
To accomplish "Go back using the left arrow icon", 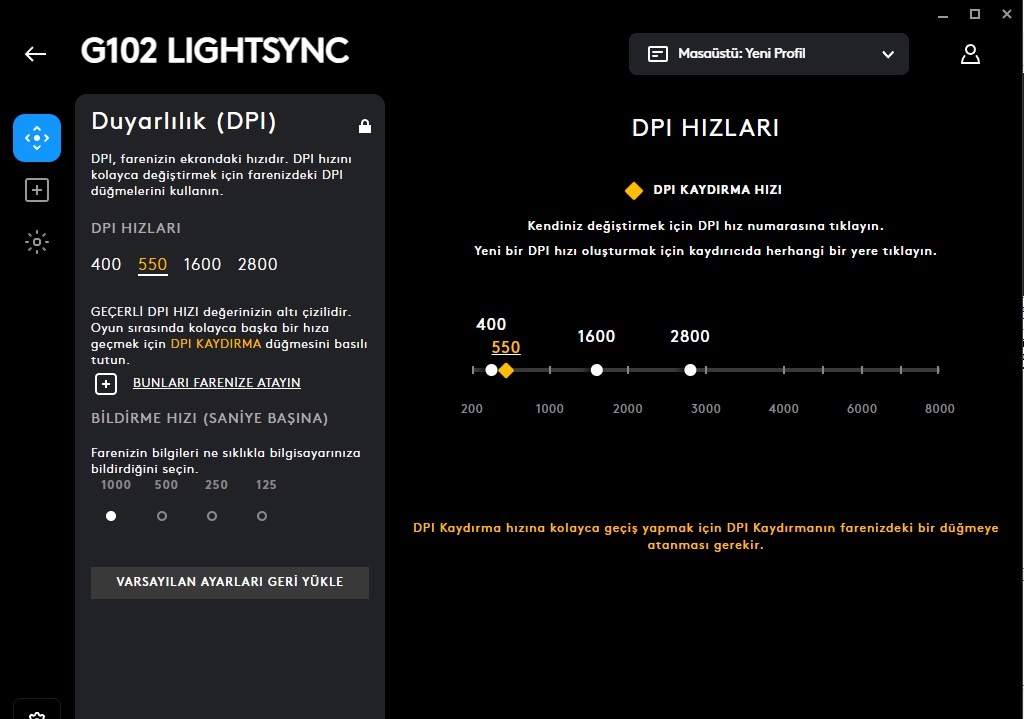I will 35,54.
